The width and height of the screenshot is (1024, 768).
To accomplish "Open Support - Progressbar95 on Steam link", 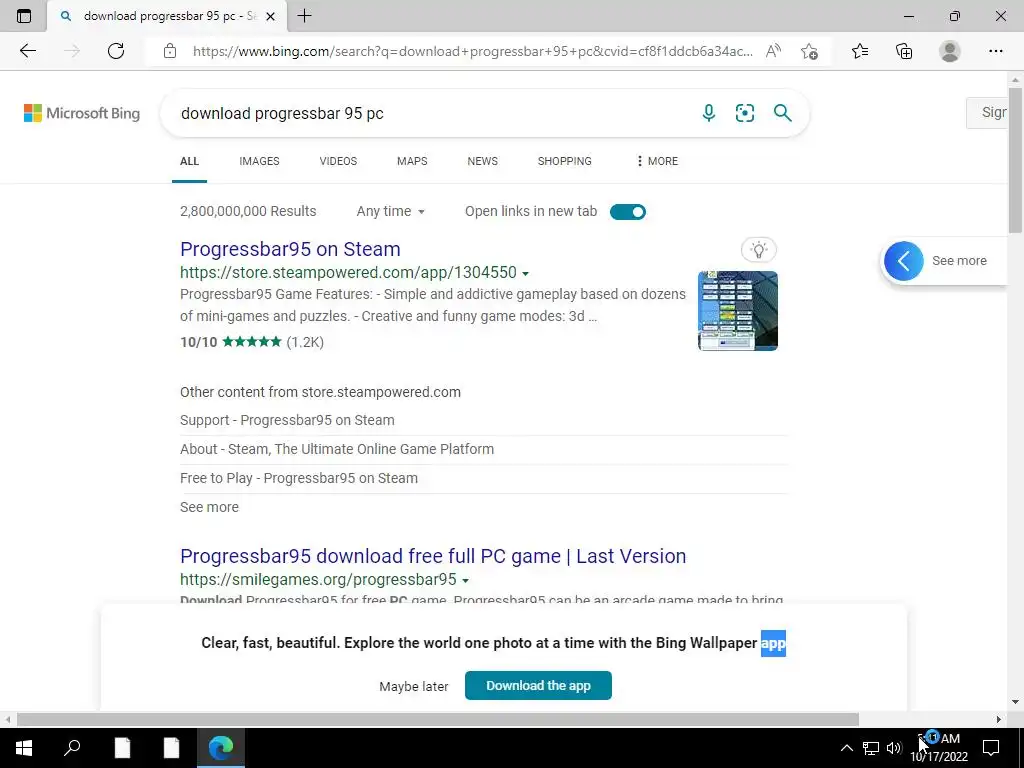I will pyautogui.click(x=287, y=420).
